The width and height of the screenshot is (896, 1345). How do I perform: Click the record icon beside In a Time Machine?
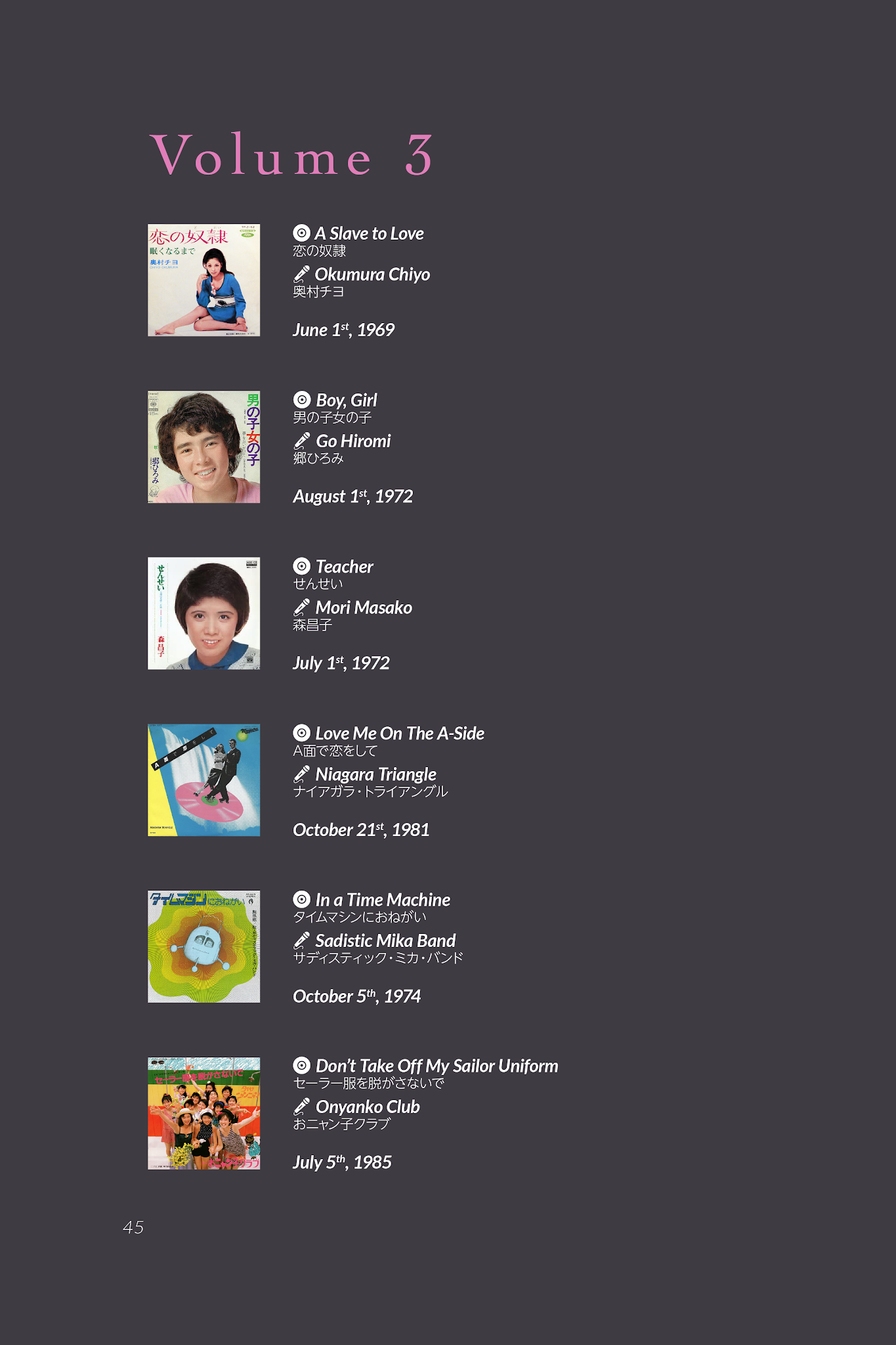click(x=301, y=899)
